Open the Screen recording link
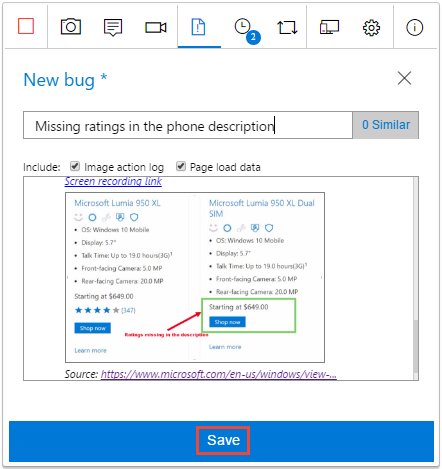 click(113, 181)
